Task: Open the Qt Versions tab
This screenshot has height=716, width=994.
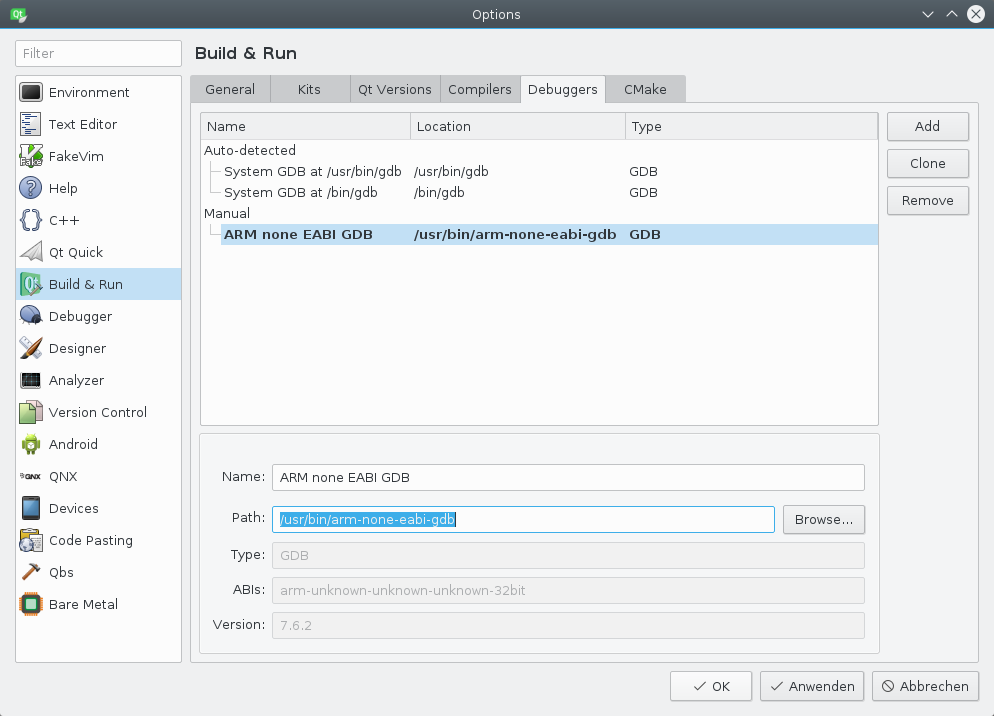Action: [395, 89]
